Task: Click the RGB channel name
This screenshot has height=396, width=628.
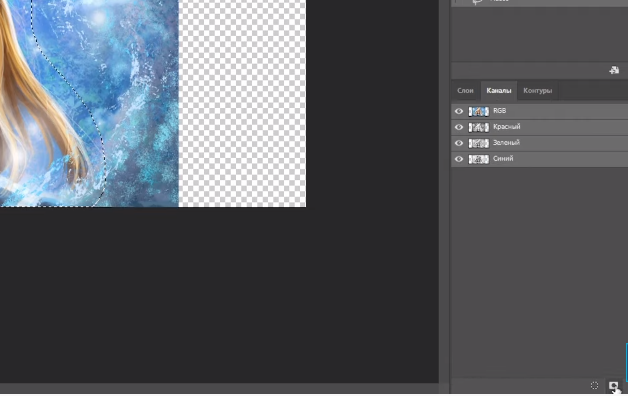Action: tap(499, 111)
